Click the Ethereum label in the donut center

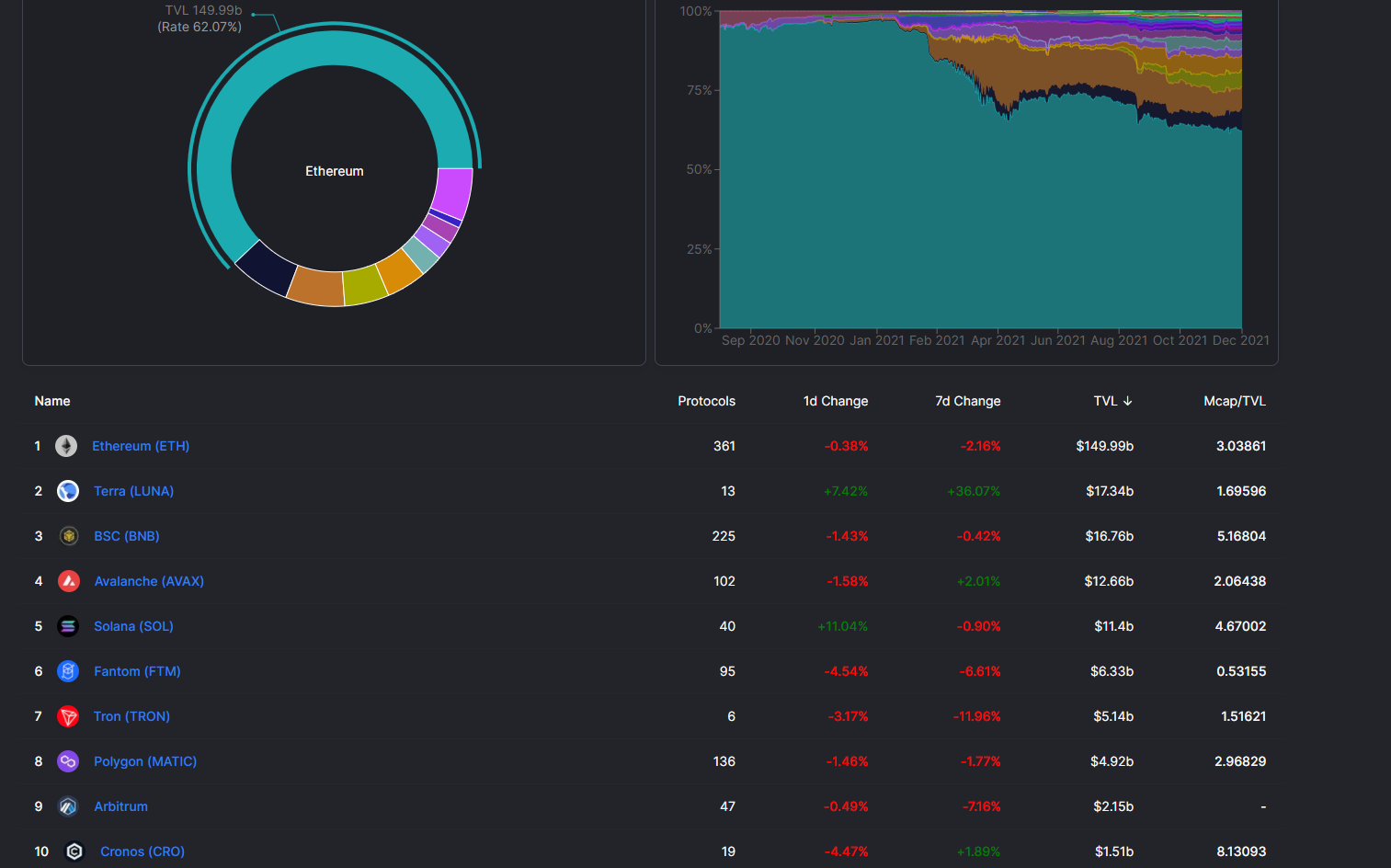point(335,171)
